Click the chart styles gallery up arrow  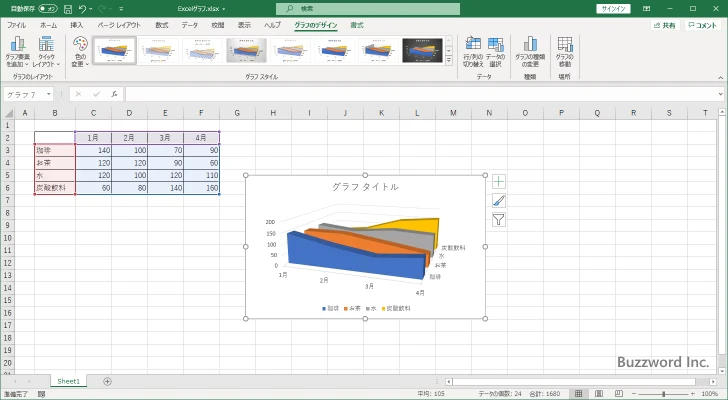449,40
